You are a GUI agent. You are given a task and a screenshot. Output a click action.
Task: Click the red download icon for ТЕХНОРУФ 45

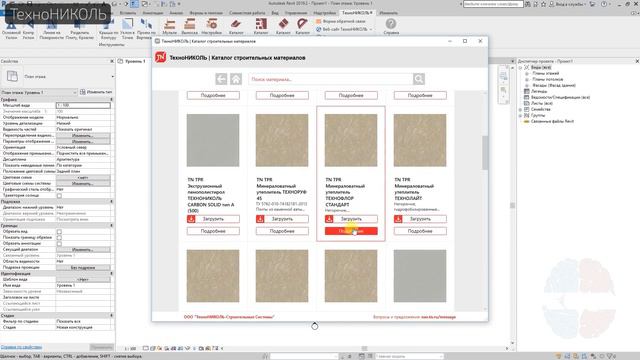tap(260, 219)
